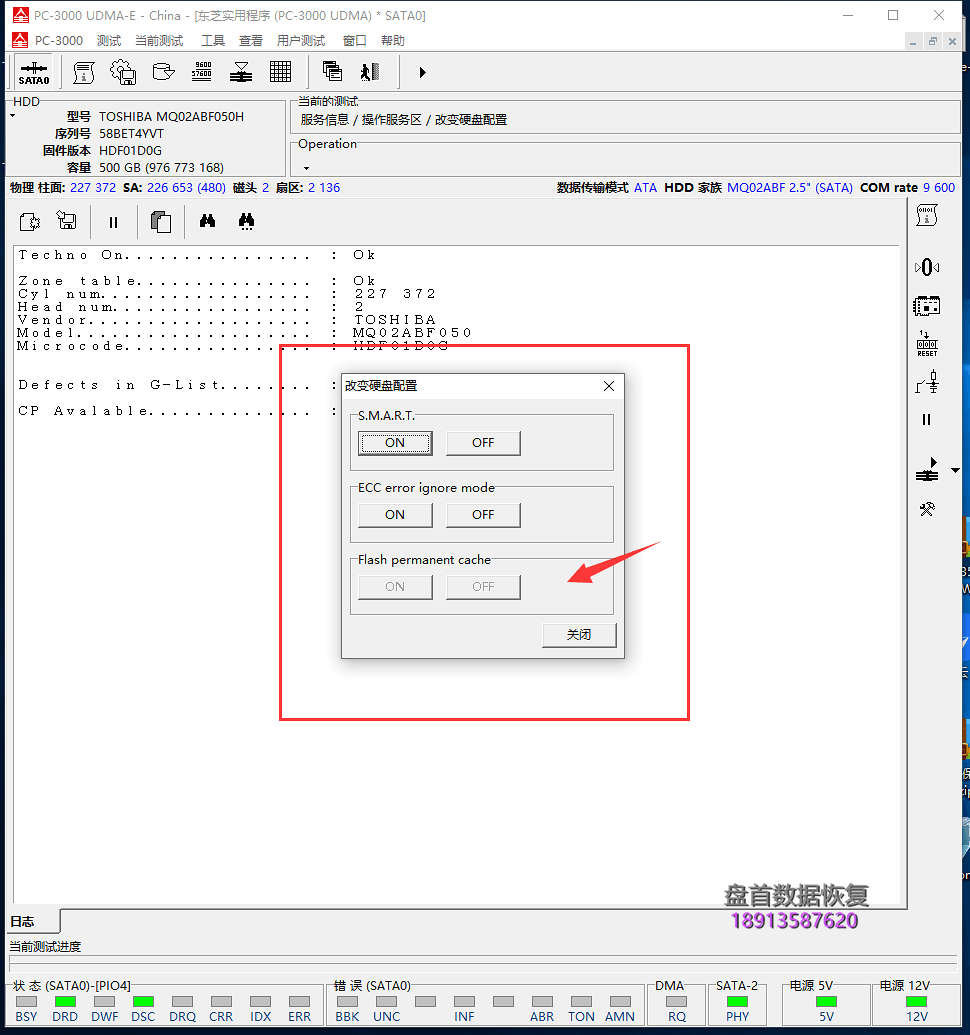Image resolution: width=970 pixels, height=1035 pixels.
Task: Turn S.M.A.R.T. ON
Action: [x=395, y=443]
